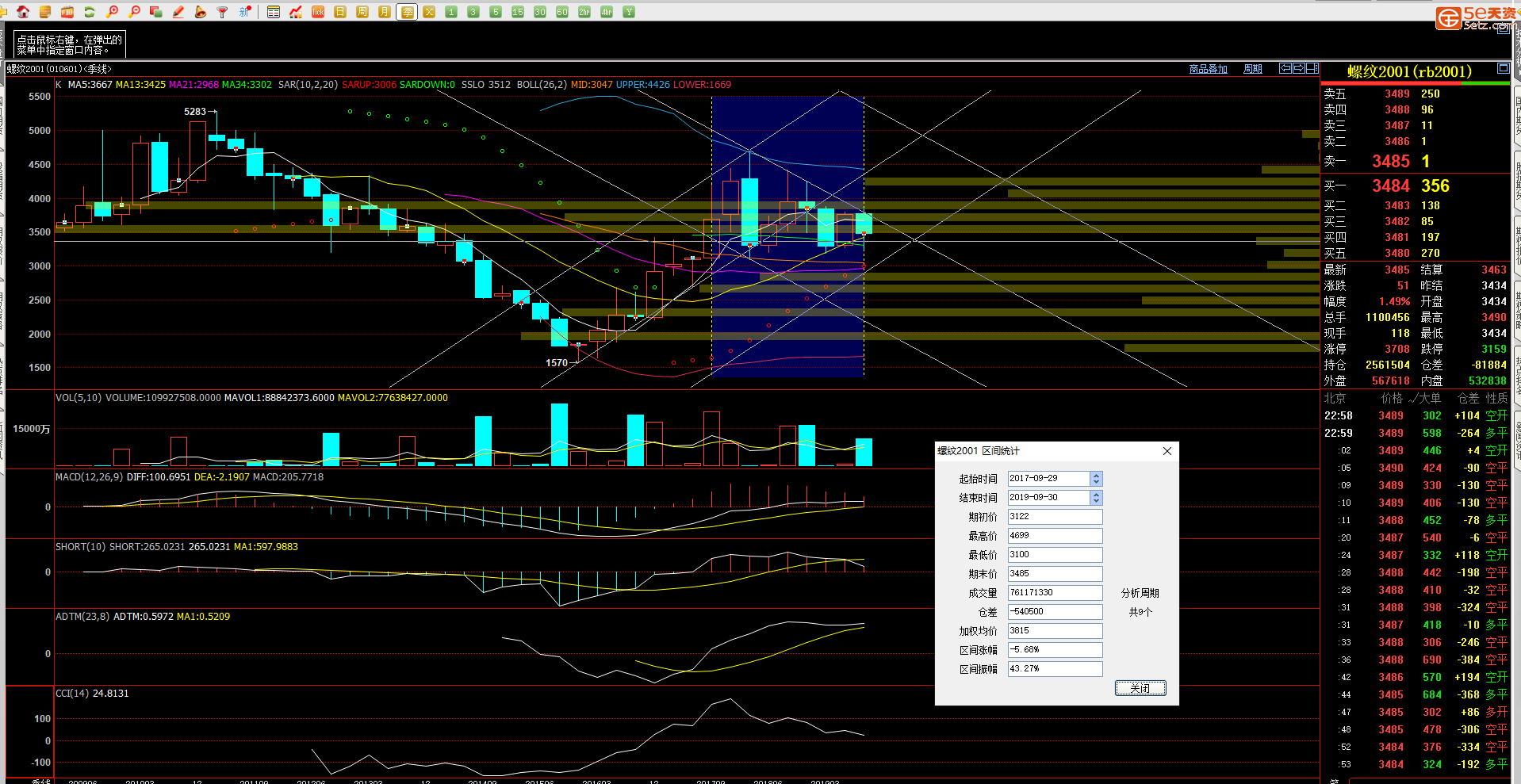Click the 期初价 field showing 3122
The image size is (1521, 784).
coord(1055,517)
